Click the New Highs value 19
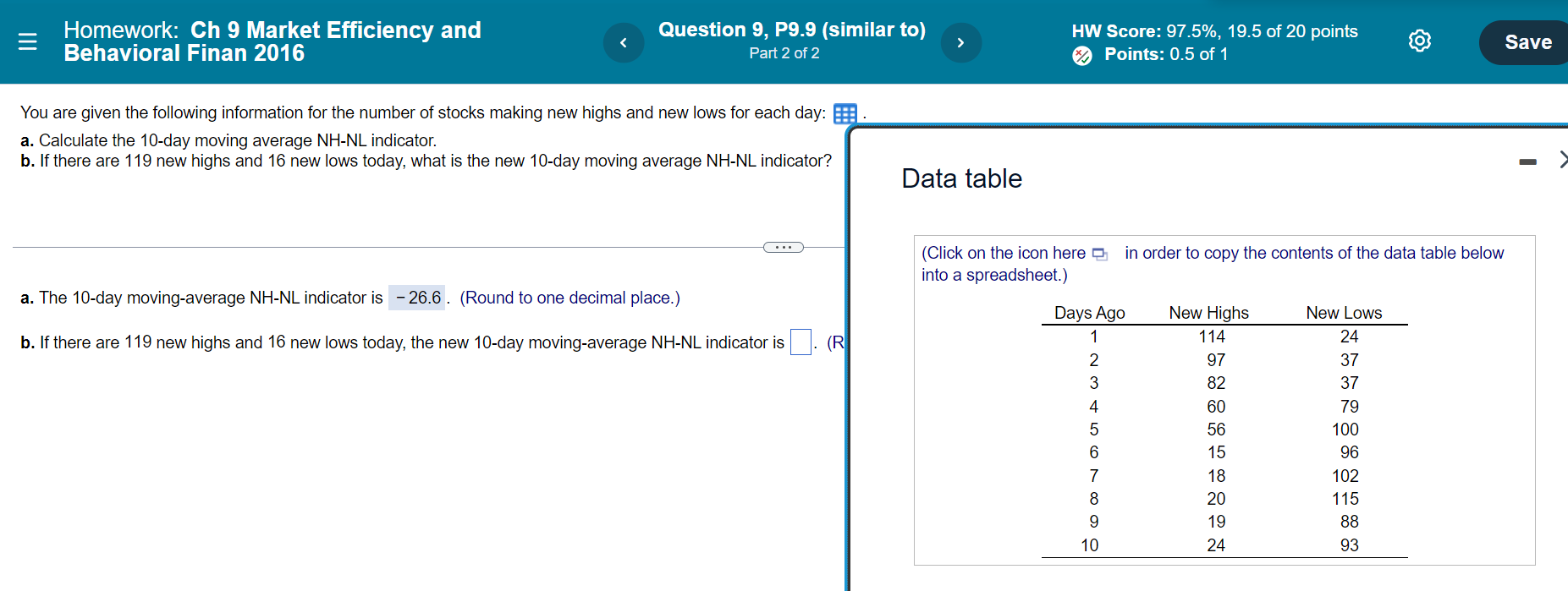This screenshot has width=1568, height=591. 1216,522
